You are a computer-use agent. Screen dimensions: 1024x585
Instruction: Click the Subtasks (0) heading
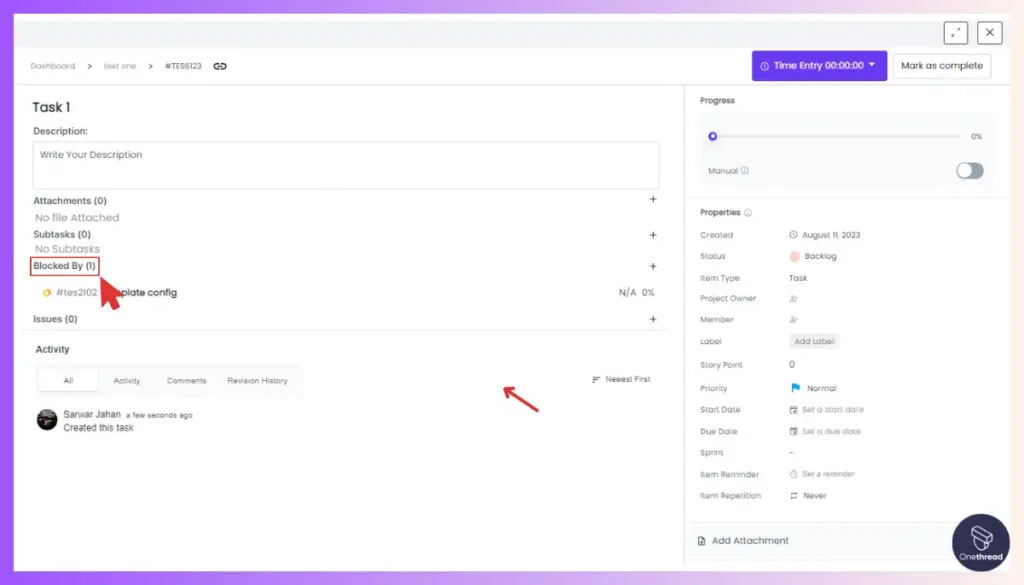pyautogui.click(x=62, y=234)
